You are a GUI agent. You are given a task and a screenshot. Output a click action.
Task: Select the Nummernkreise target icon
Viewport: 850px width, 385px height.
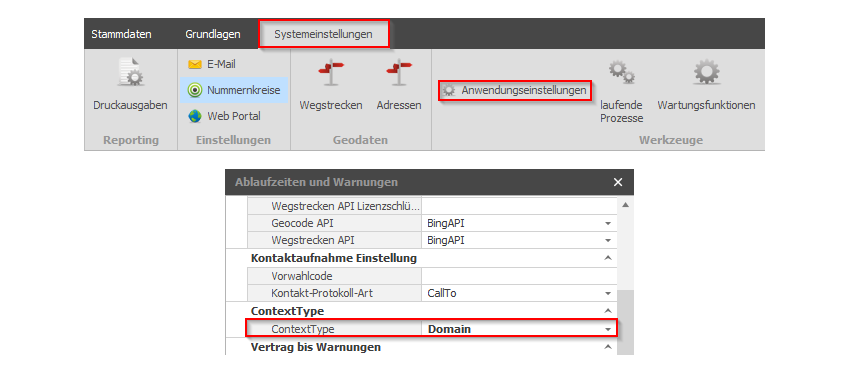coord(195,91)
